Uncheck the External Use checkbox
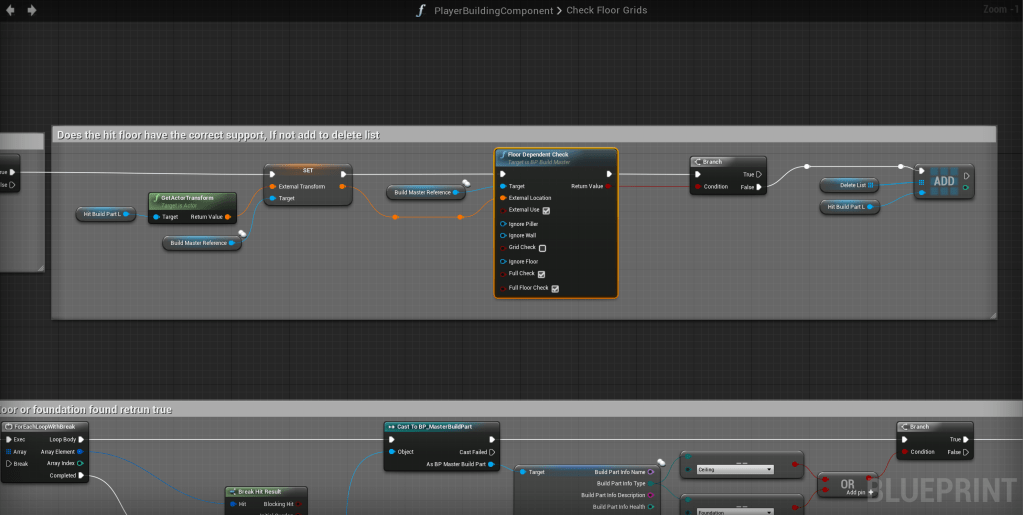Viewport: 1023px width, 515px height. [x=546, y=210]
